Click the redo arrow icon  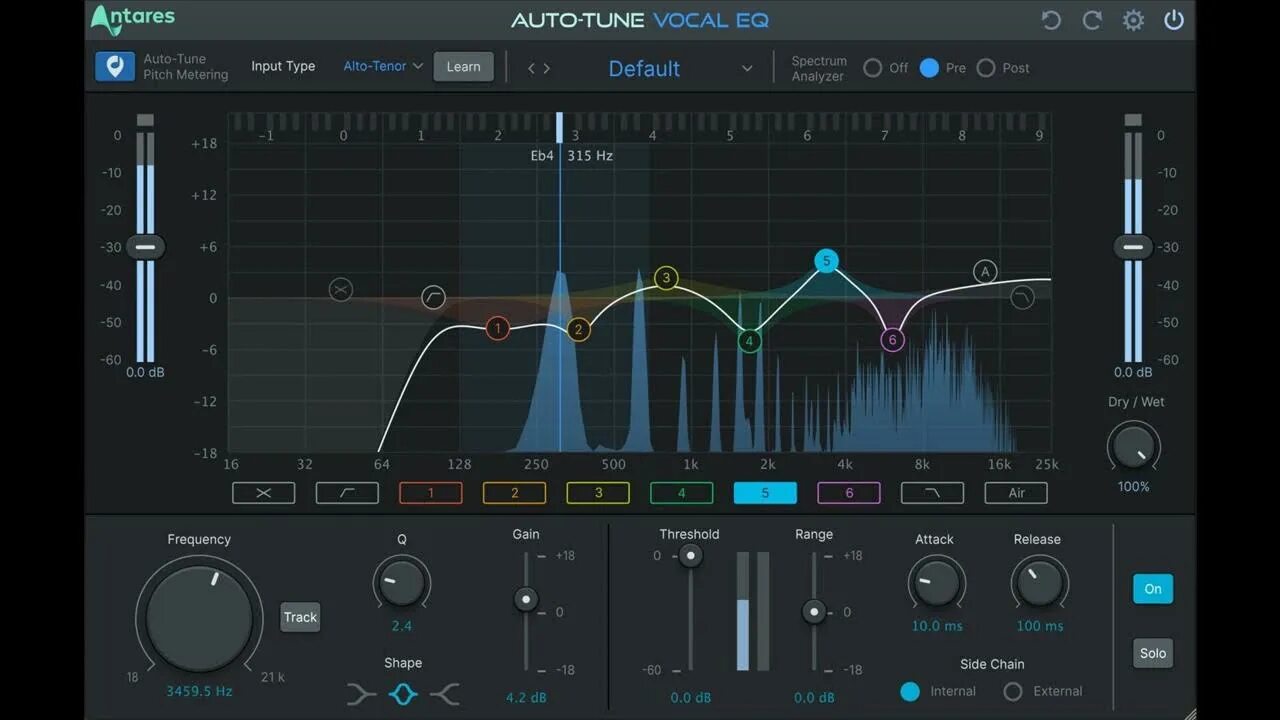1092,20
